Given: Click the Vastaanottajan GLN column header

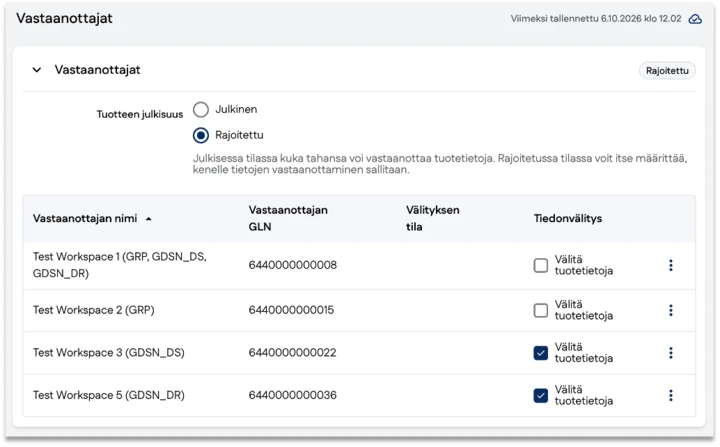Looking at the screenshot, I should (288, 218).
